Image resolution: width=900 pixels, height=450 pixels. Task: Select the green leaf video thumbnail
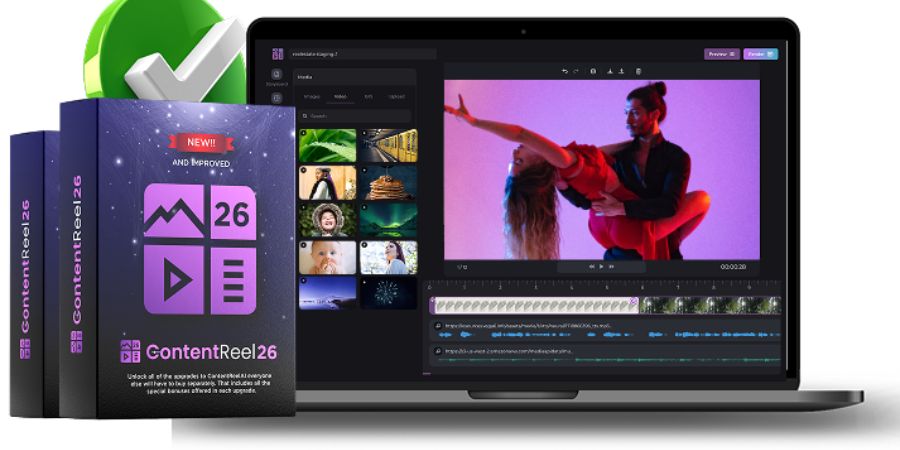[x=327, y=145]
